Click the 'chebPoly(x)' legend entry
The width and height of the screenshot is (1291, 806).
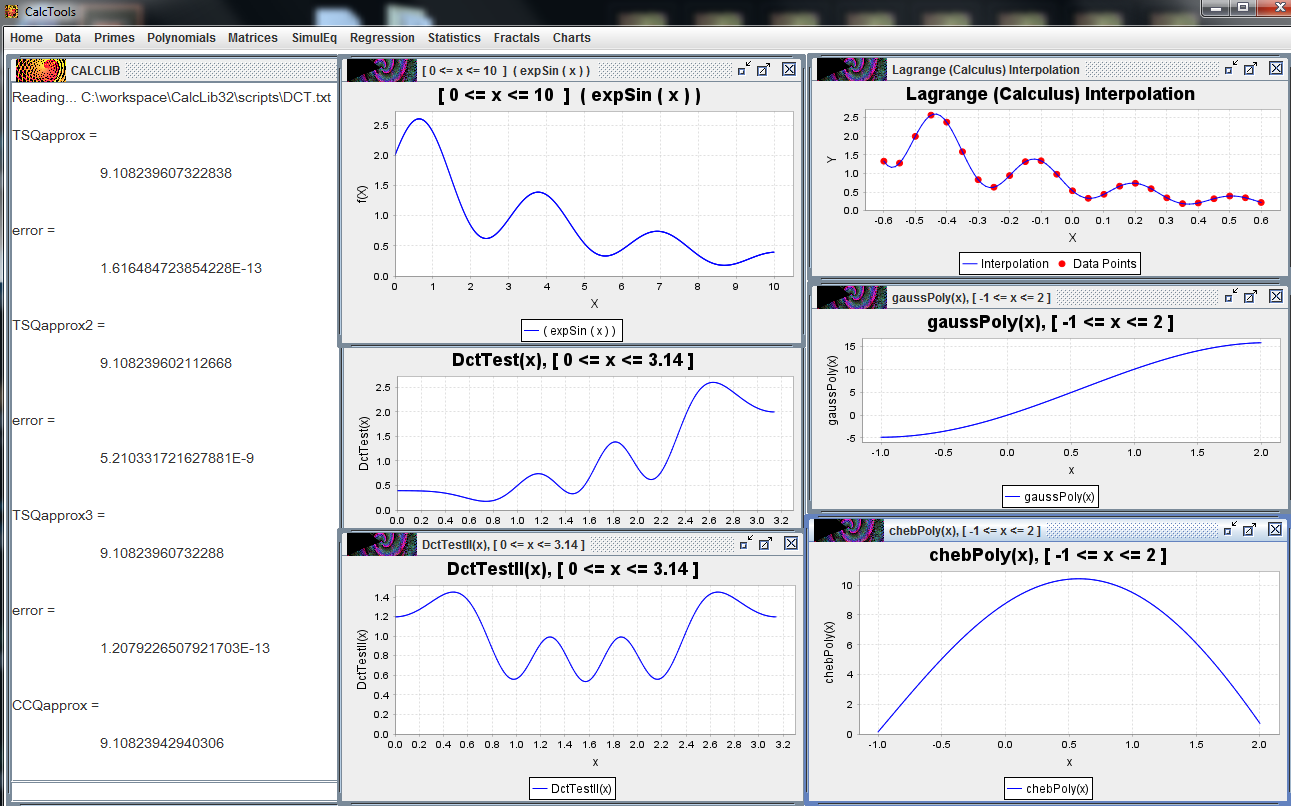pos(1049,789)
